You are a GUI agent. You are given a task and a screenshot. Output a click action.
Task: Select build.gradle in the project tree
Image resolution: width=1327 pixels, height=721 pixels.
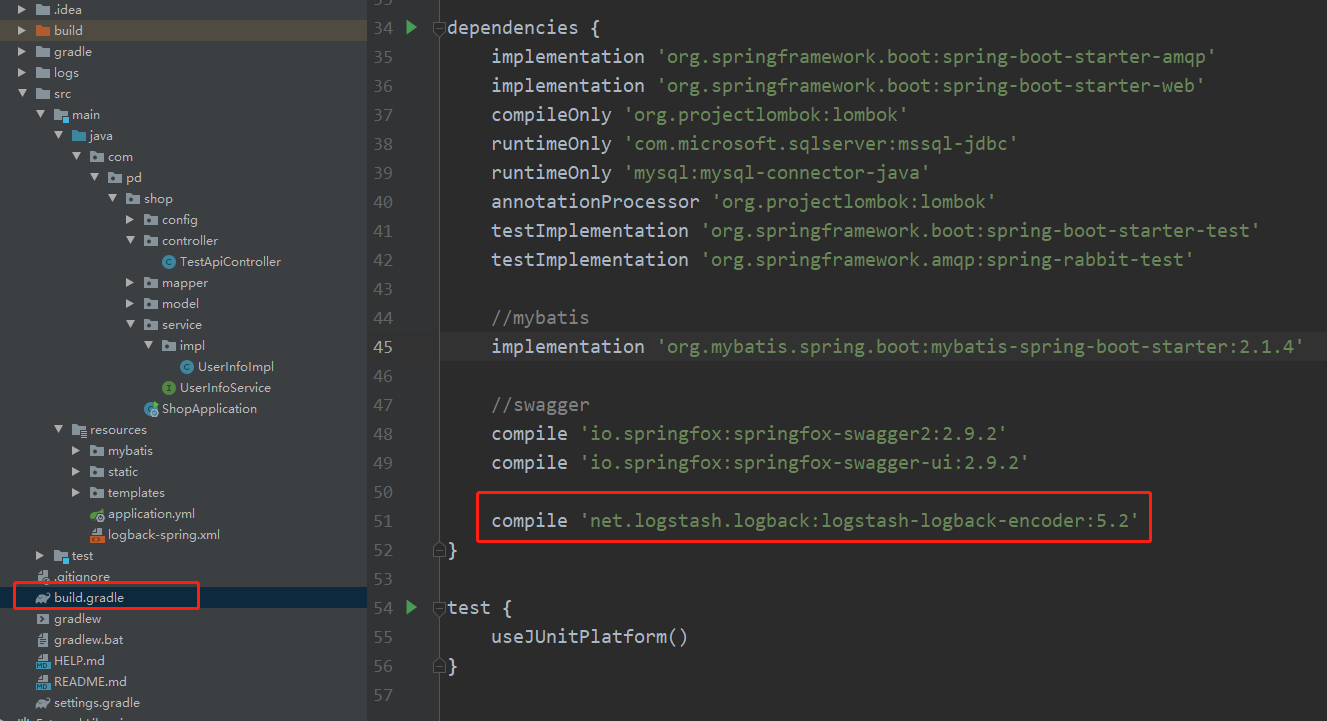click(89, 597)
